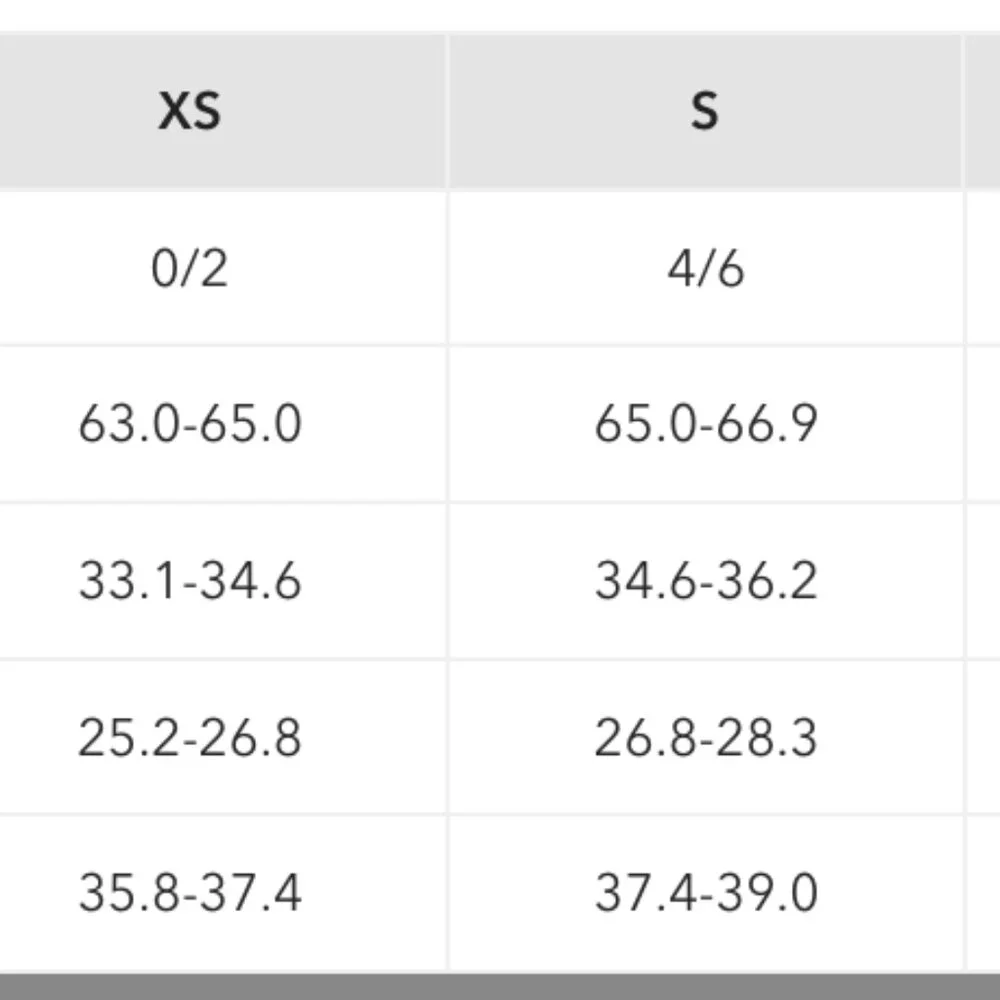The height and width of the screenshot is (1000, 1000).
Task: Select the 37.4-39.0 cell in S column
Action: coord(705,893)
